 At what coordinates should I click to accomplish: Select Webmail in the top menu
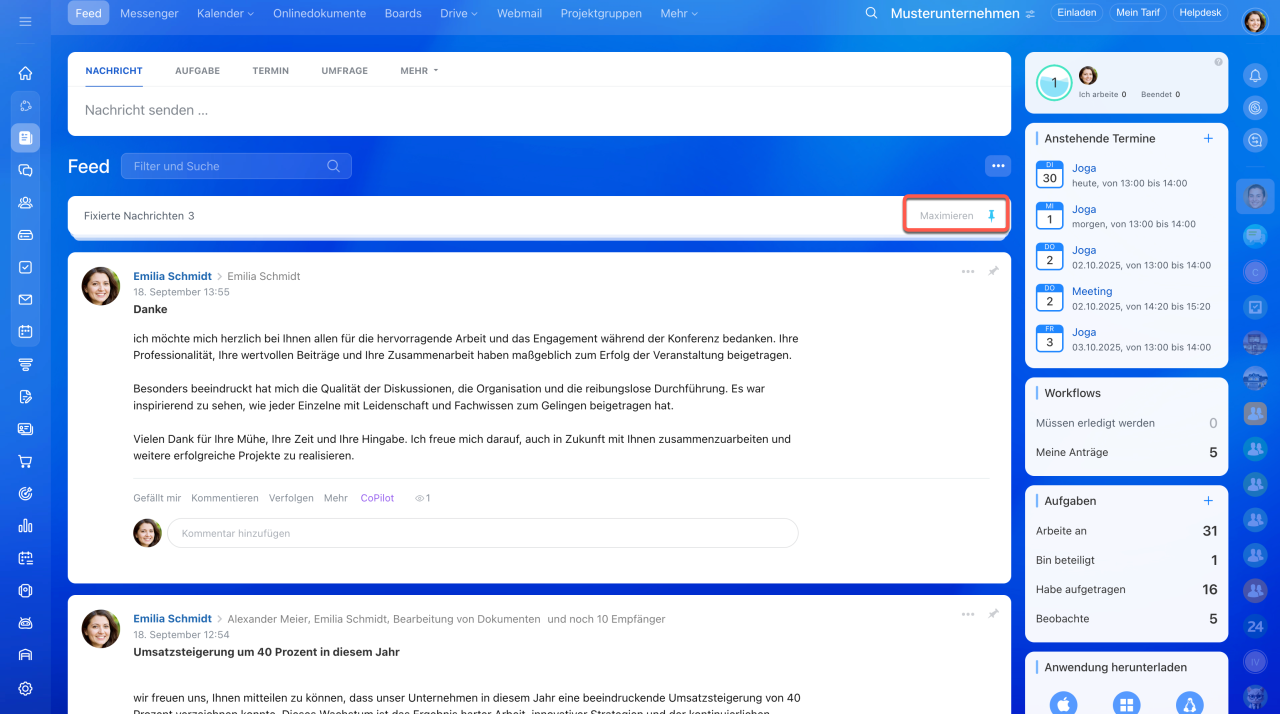[x=519, y=14]
